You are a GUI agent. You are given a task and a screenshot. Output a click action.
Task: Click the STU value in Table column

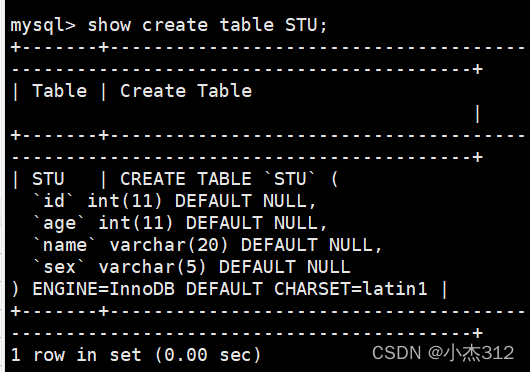(48, 179)
